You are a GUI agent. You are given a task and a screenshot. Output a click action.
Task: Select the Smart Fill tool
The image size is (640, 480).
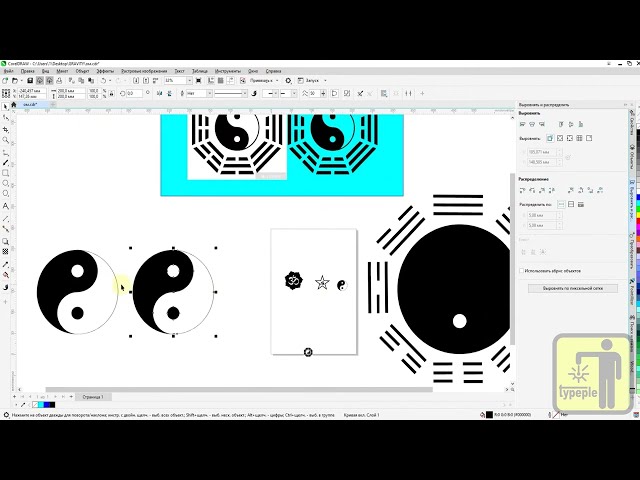[x=5, y=287]
